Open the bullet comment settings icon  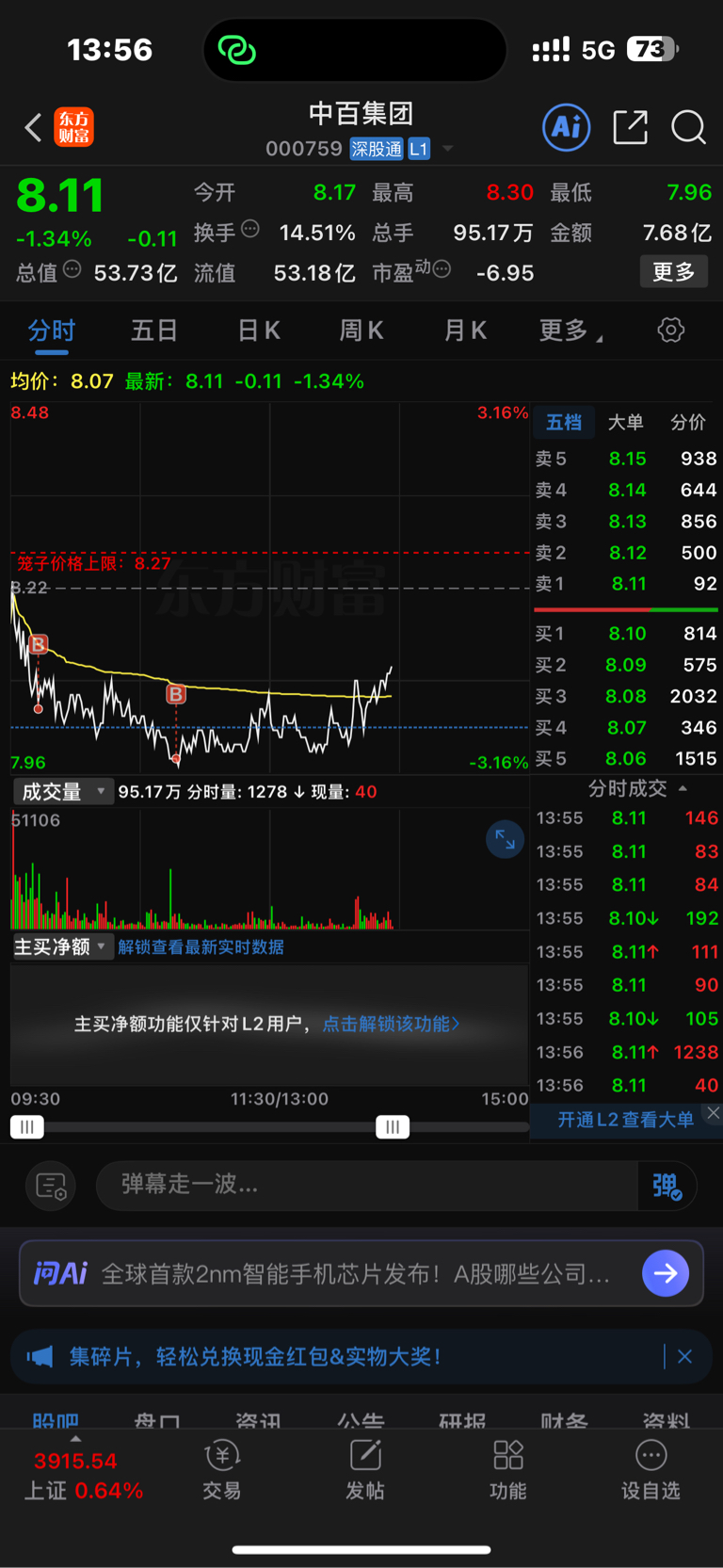(x=51, y=1186)
